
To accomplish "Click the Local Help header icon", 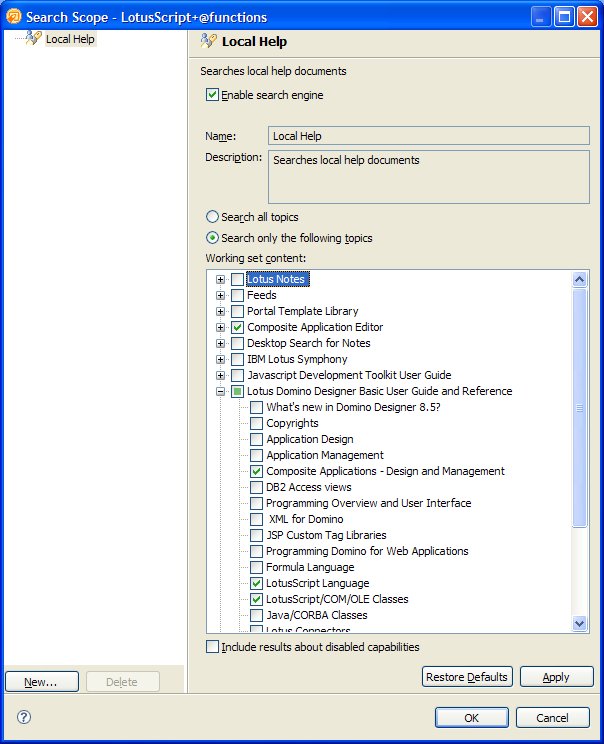I will pos(209,41).
